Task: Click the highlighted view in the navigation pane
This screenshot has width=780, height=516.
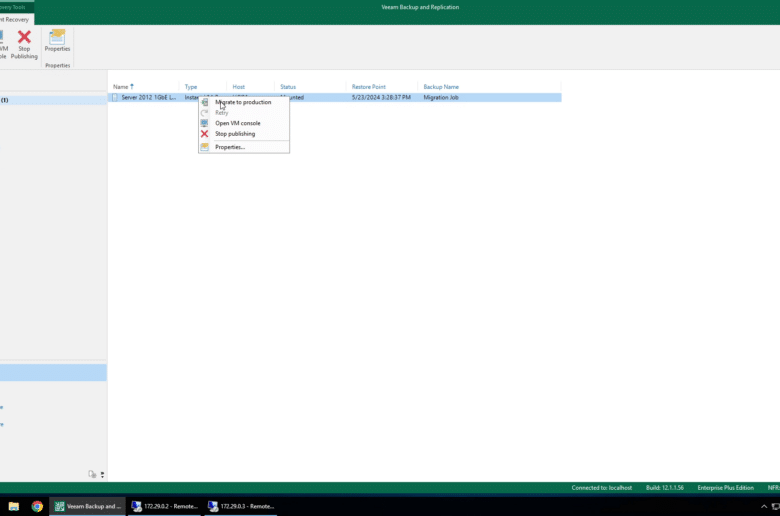Action: [x=53, y=373]
